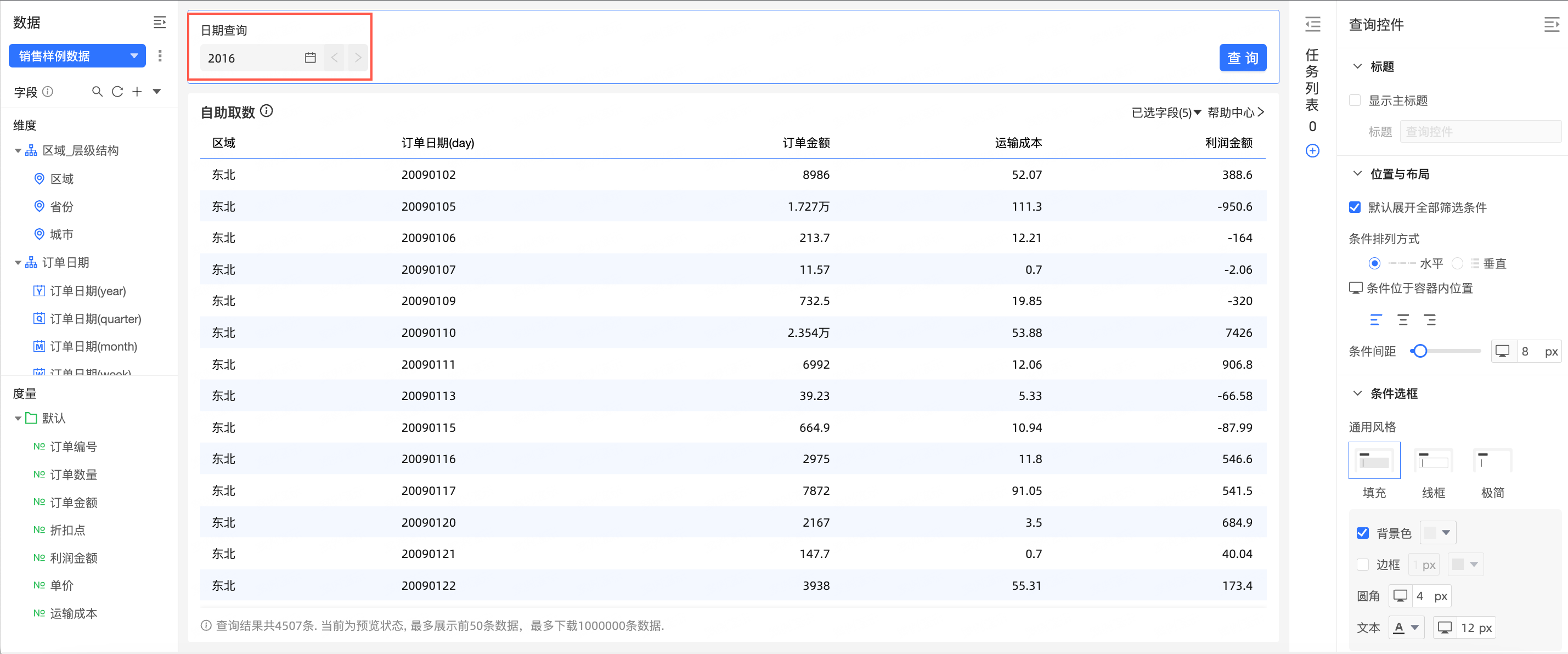This screenshot has height=654, width=1568.
Task: Select right alignment for condition position
Action: click(x=1430, y=320)
